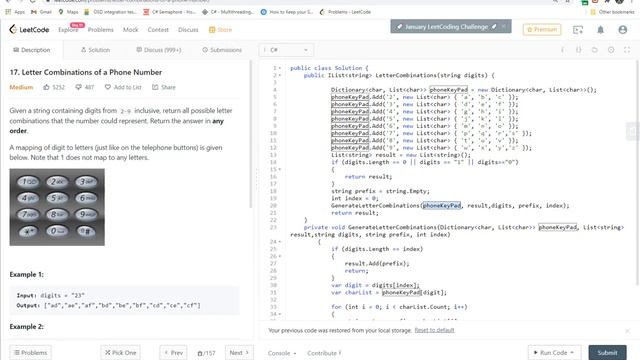Click the Share icon
The image size is (640, 360).
click(x=155, y=87)
